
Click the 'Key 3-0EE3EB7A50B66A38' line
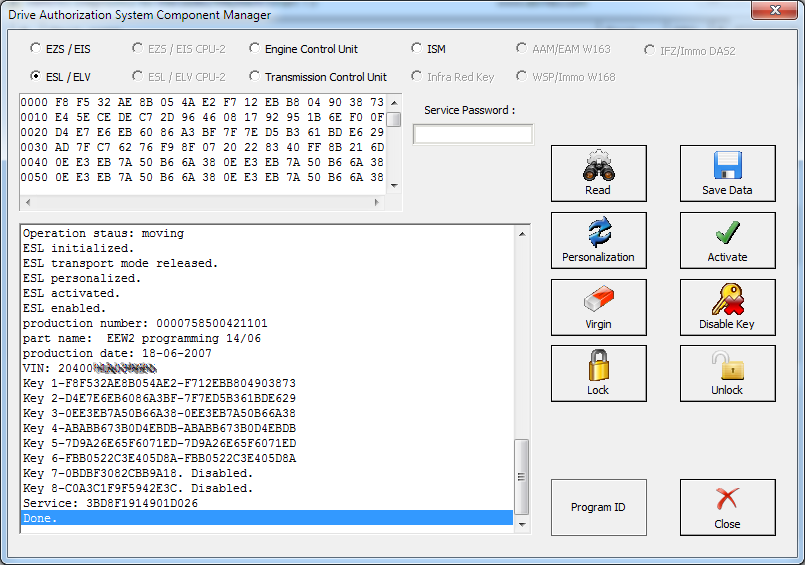(159, 413)
